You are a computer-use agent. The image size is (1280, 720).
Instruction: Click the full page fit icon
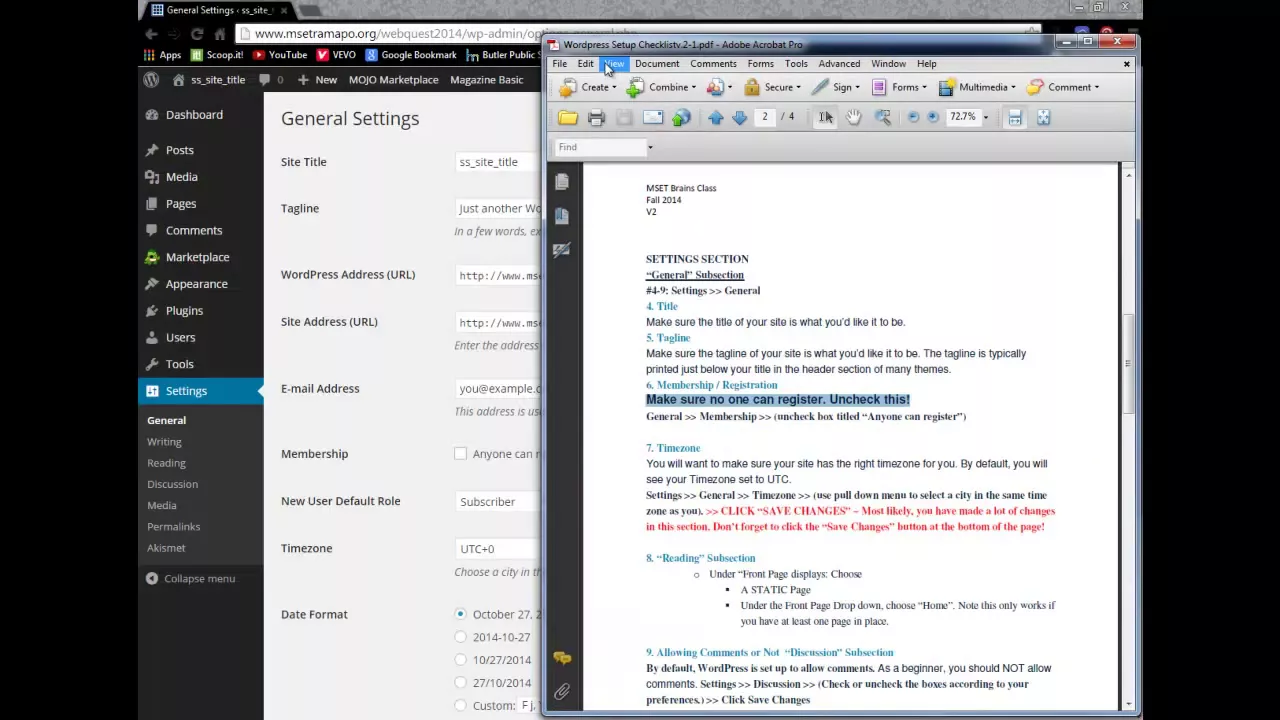(x=1043, y=118)
